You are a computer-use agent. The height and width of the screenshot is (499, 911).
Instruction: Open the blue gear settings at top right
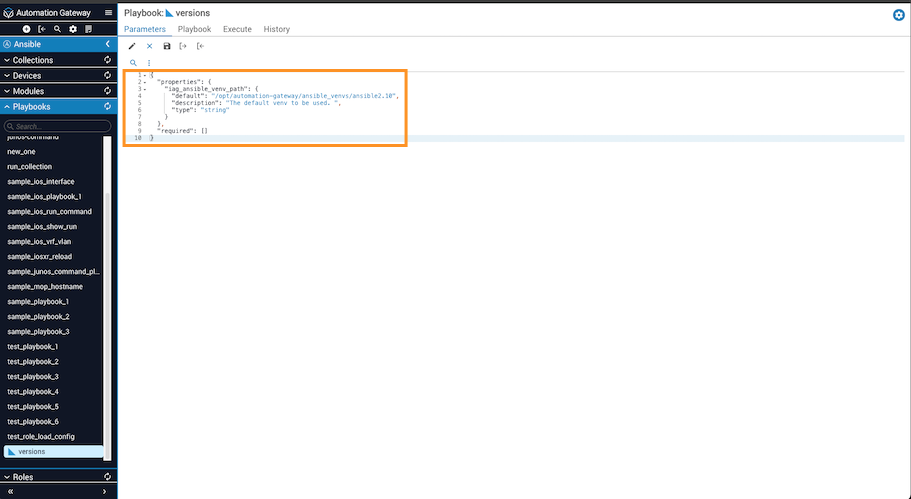tap(898, 15)
